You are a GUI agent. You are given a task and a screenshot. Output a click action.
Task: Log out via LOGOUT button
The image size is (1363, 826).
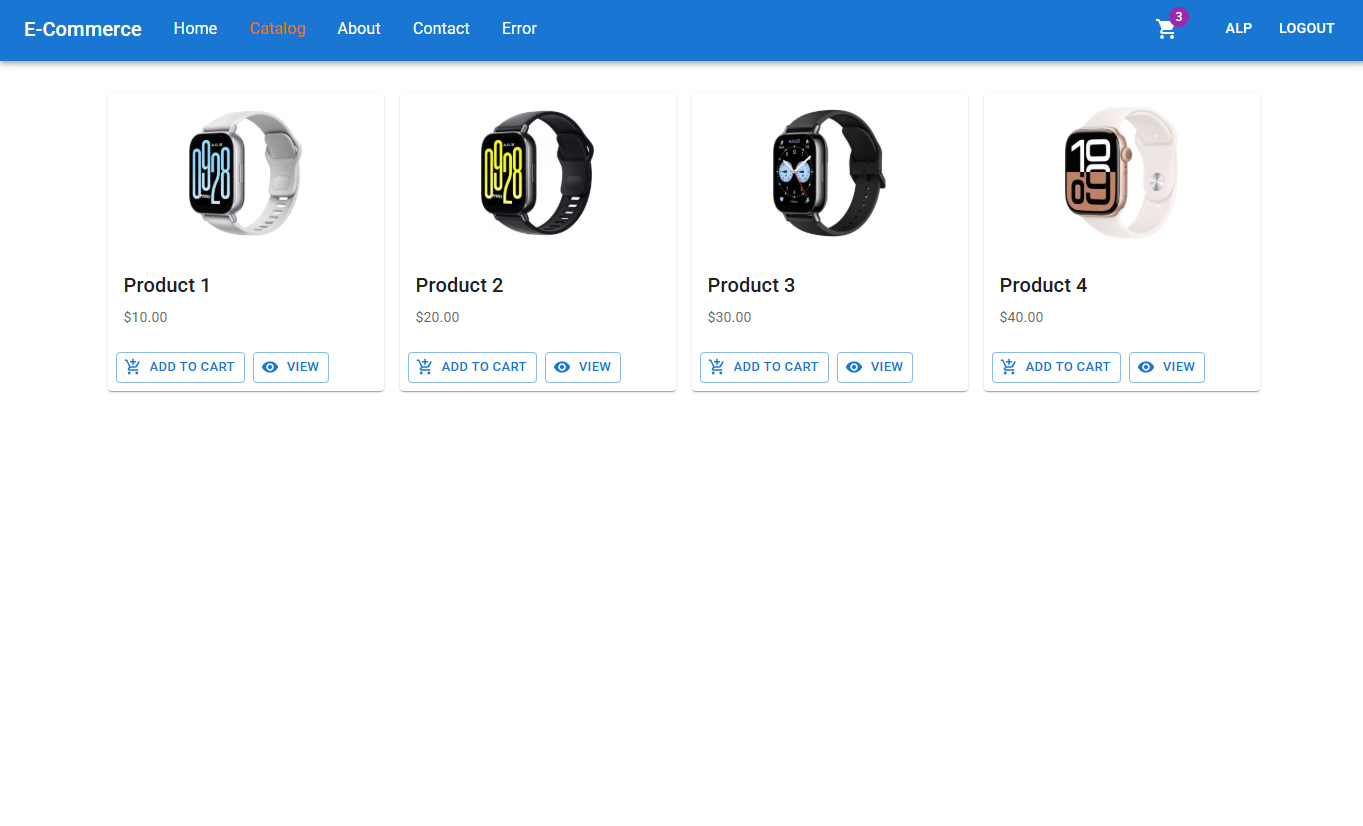(1306, 29)
